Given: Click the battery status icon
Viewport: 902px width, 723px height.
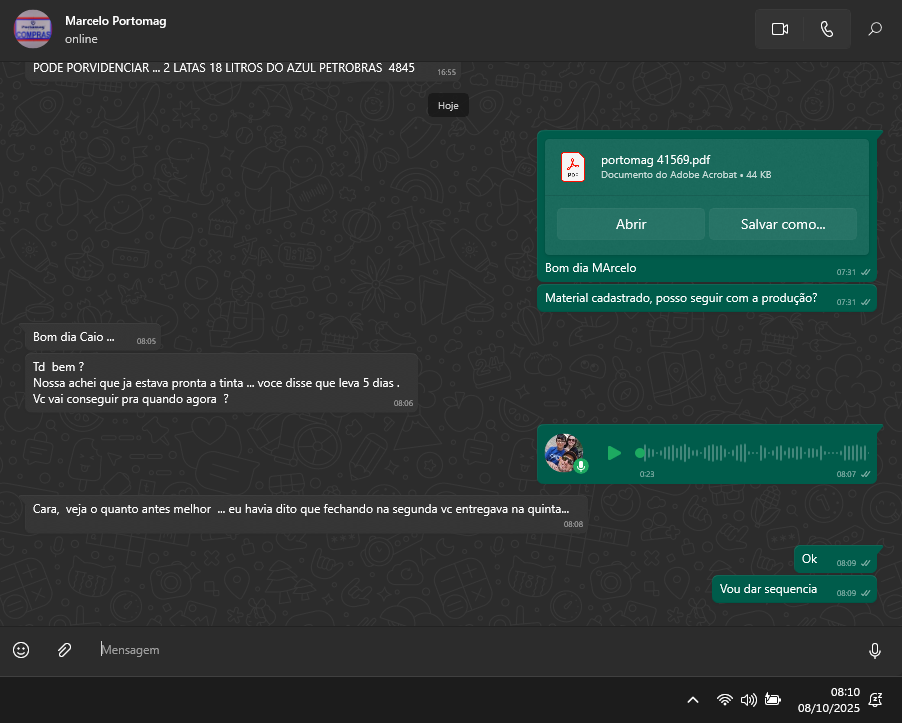Looking at the screenshot, I should [x=772, y=700].
